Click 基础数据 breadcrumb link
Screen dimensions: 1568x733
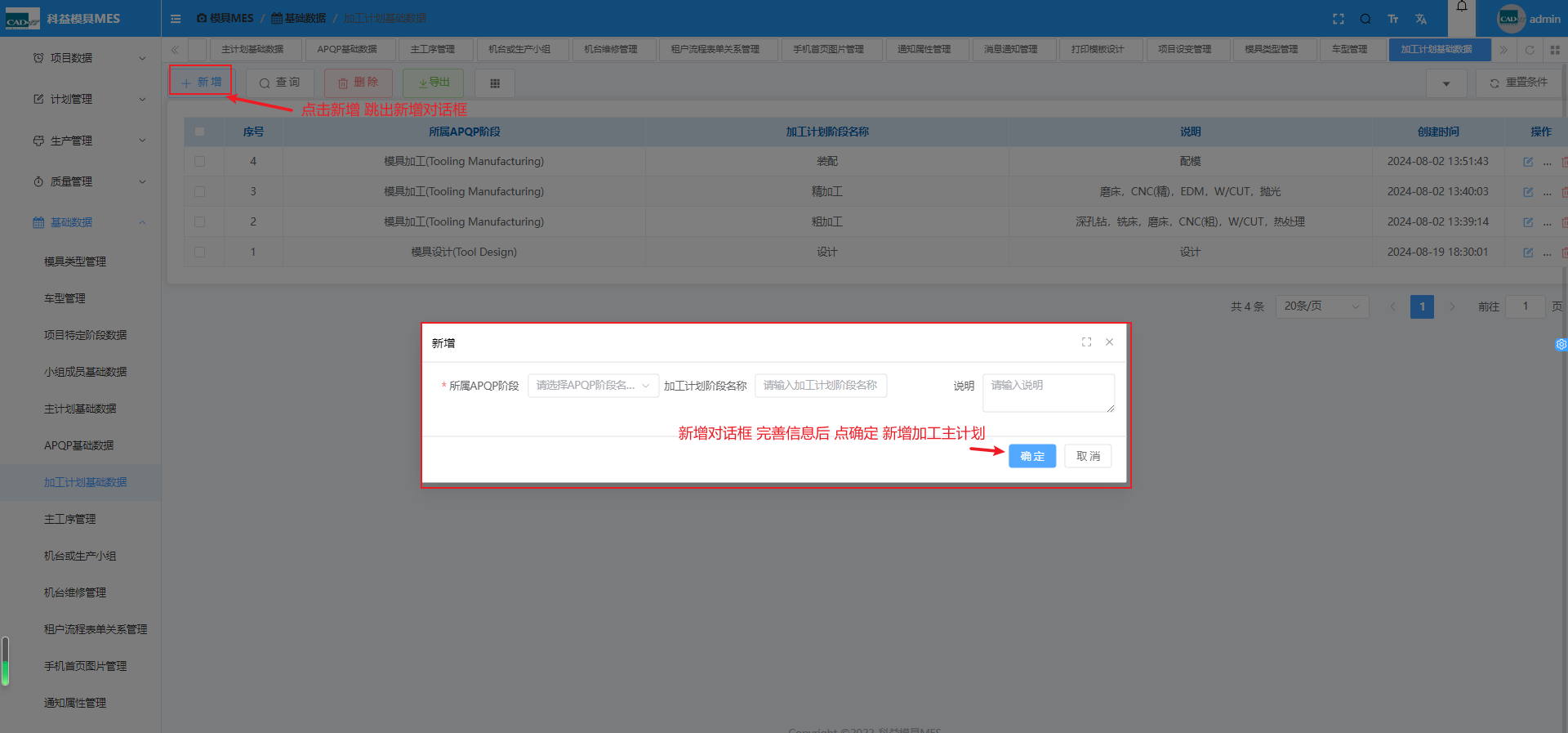coord(299,19)
